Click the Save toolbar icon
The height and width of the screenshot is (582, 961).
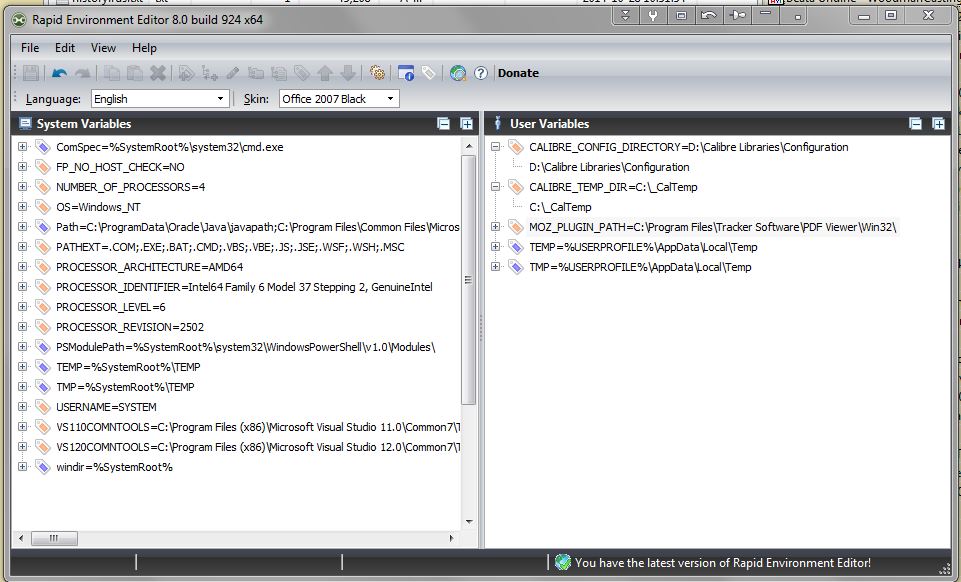(31, 73)
